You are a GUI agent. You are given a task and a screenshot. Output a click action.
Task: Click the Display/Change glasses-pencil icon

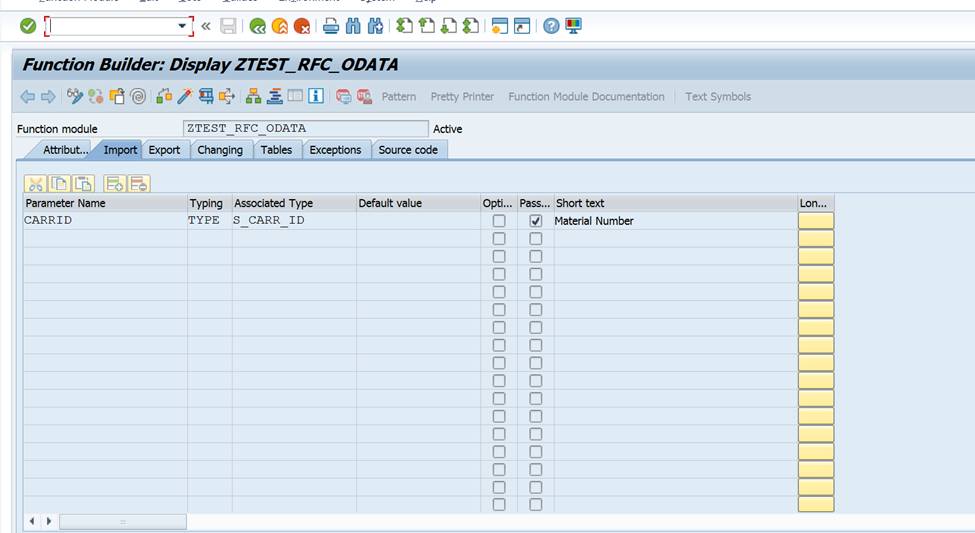click(x=75, y=96)
